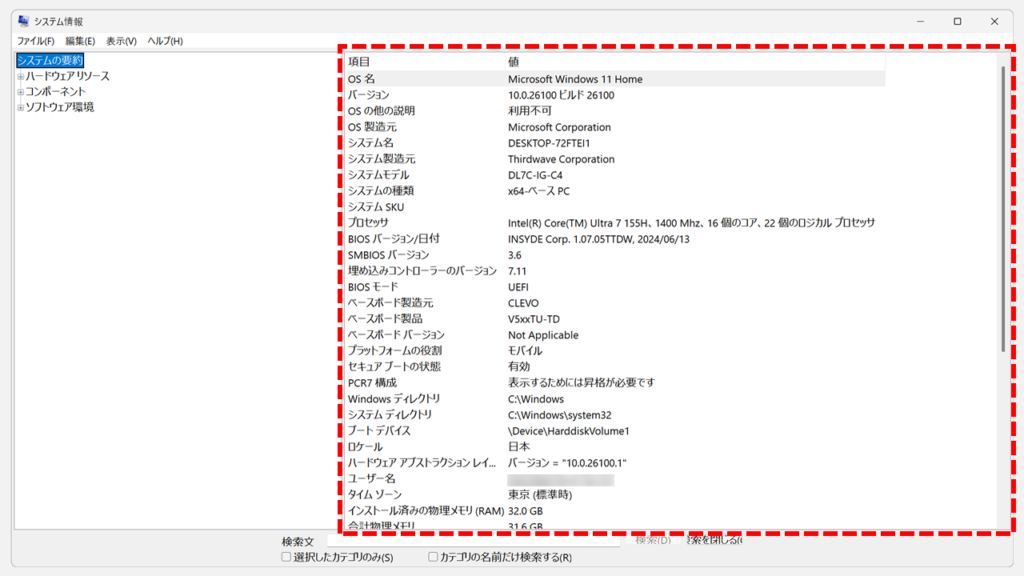This screenshot has height=576, width=1024.
Task: Select the OS の他の説明 row
Action: (615, 111)
